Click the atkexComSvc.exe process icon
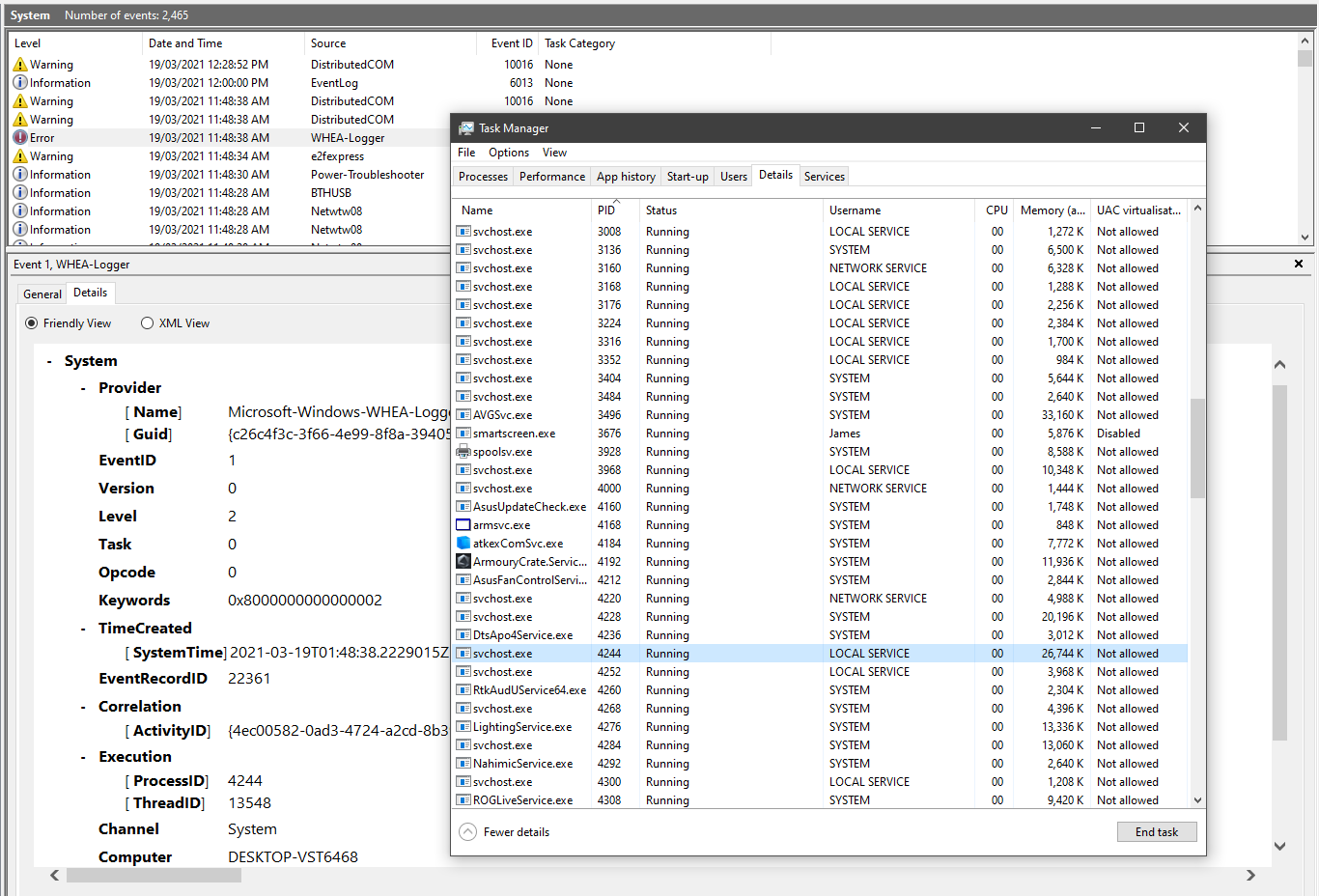The image size is (1319, 896). click(x=463, y=544)
